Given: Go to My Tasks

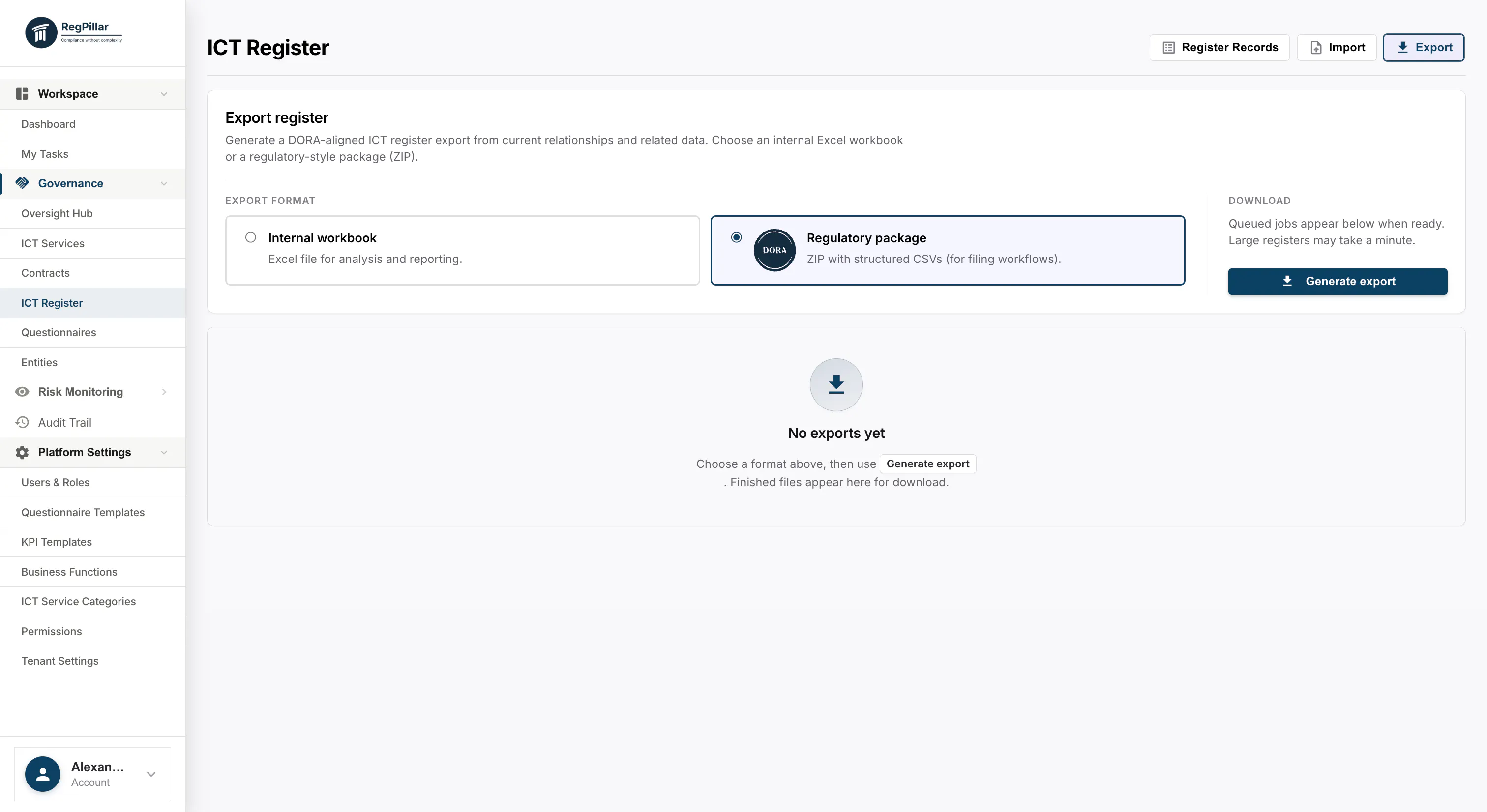Looking at the screenshot, I should point(93,154).
